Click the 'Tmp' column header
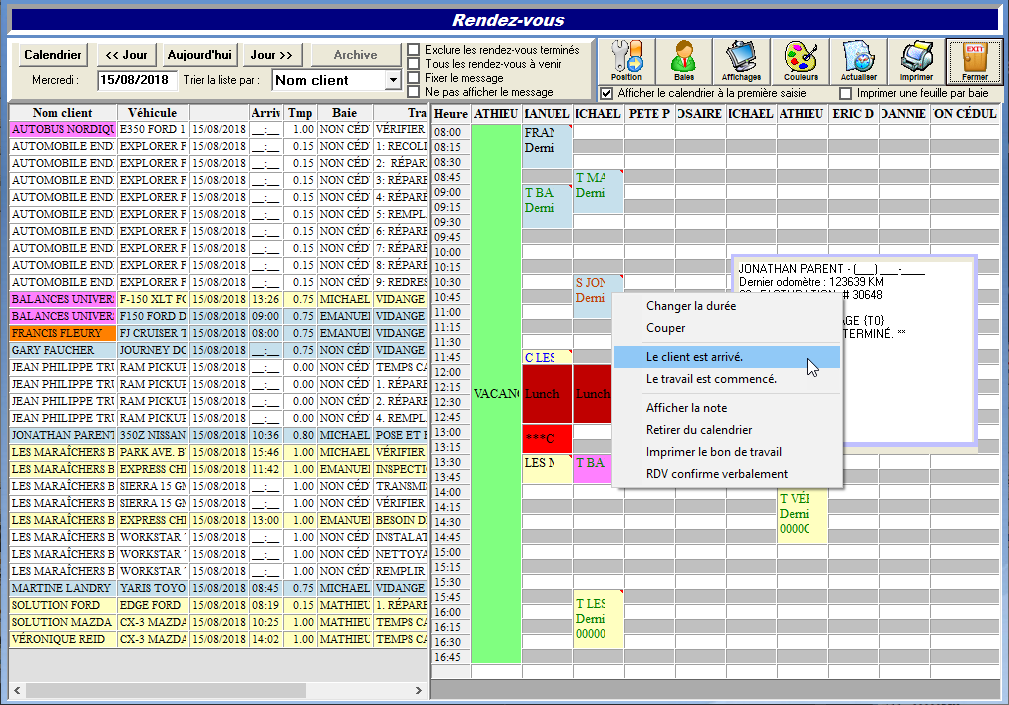 pos(300,113)
